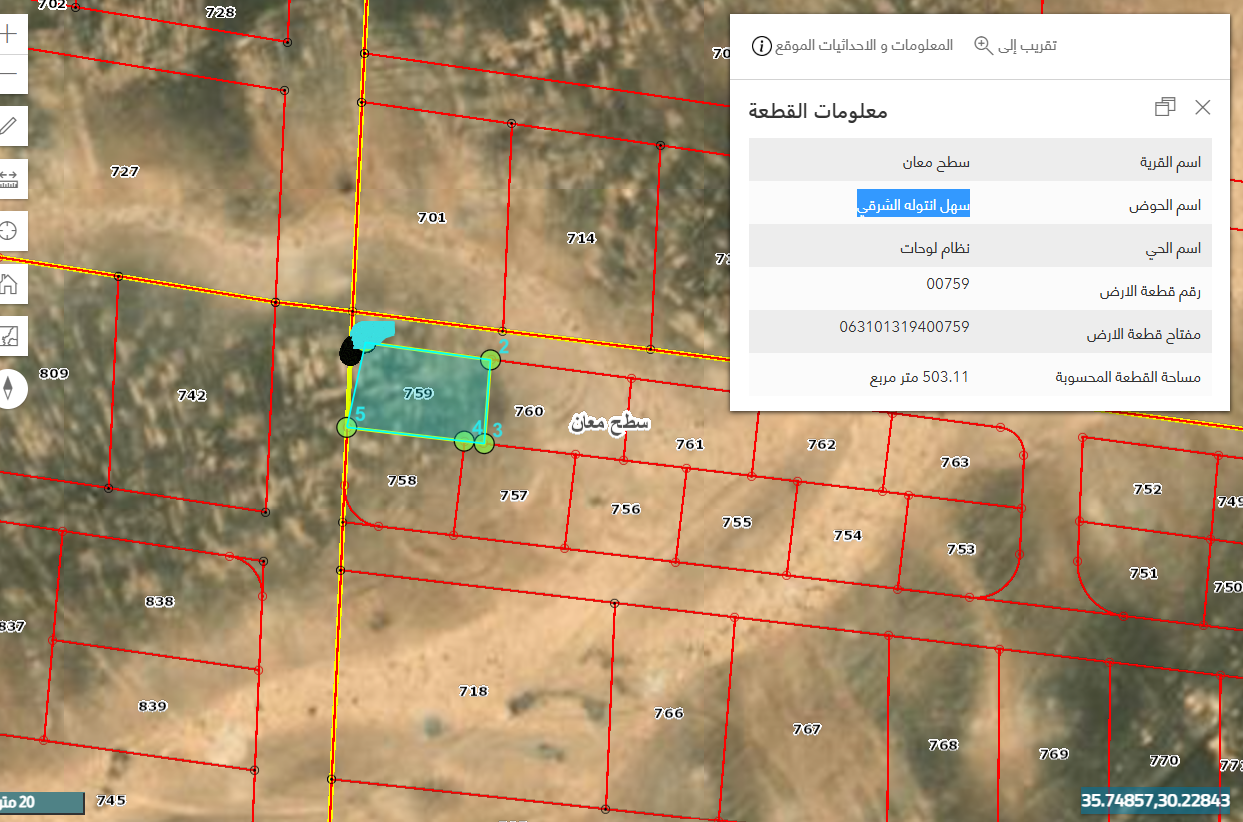Click the zoom in plus button

(9, 33)
